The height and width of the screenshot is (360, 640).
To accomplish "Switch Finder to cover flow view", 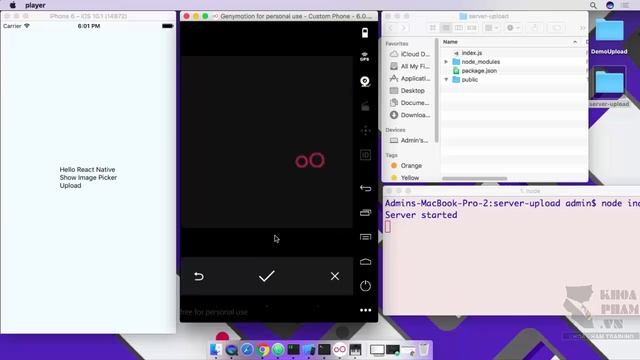I will click(x=472, y=28).
